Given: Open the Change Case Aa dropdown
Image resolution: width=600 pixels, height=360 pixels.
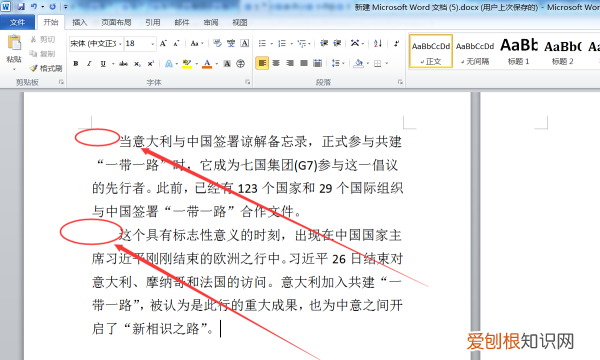Looking at the screenshot, I should (197, 43).
